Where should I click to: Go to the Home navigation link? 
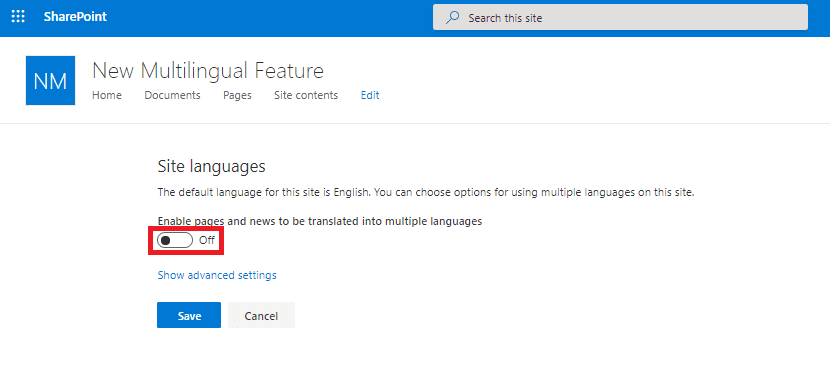coord(107,95)
